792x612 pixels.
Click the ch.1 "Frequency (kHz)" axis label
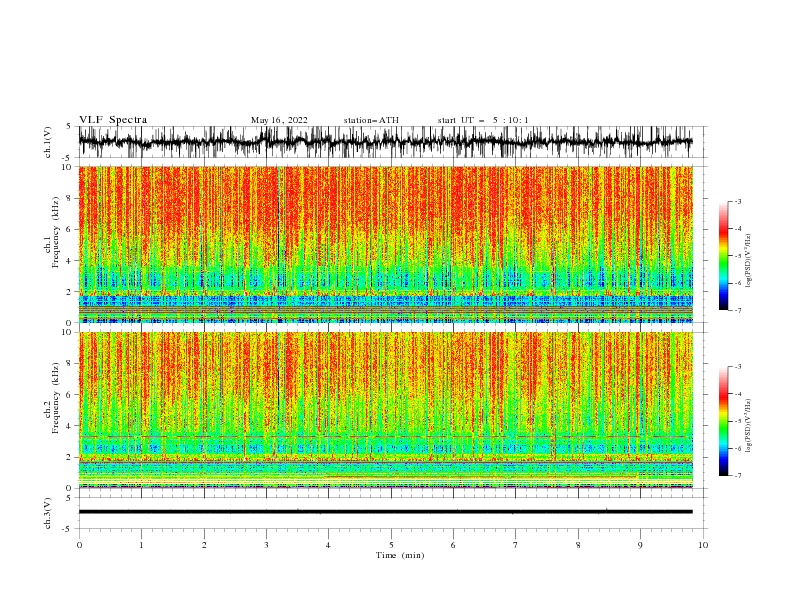tap(56, 233)
